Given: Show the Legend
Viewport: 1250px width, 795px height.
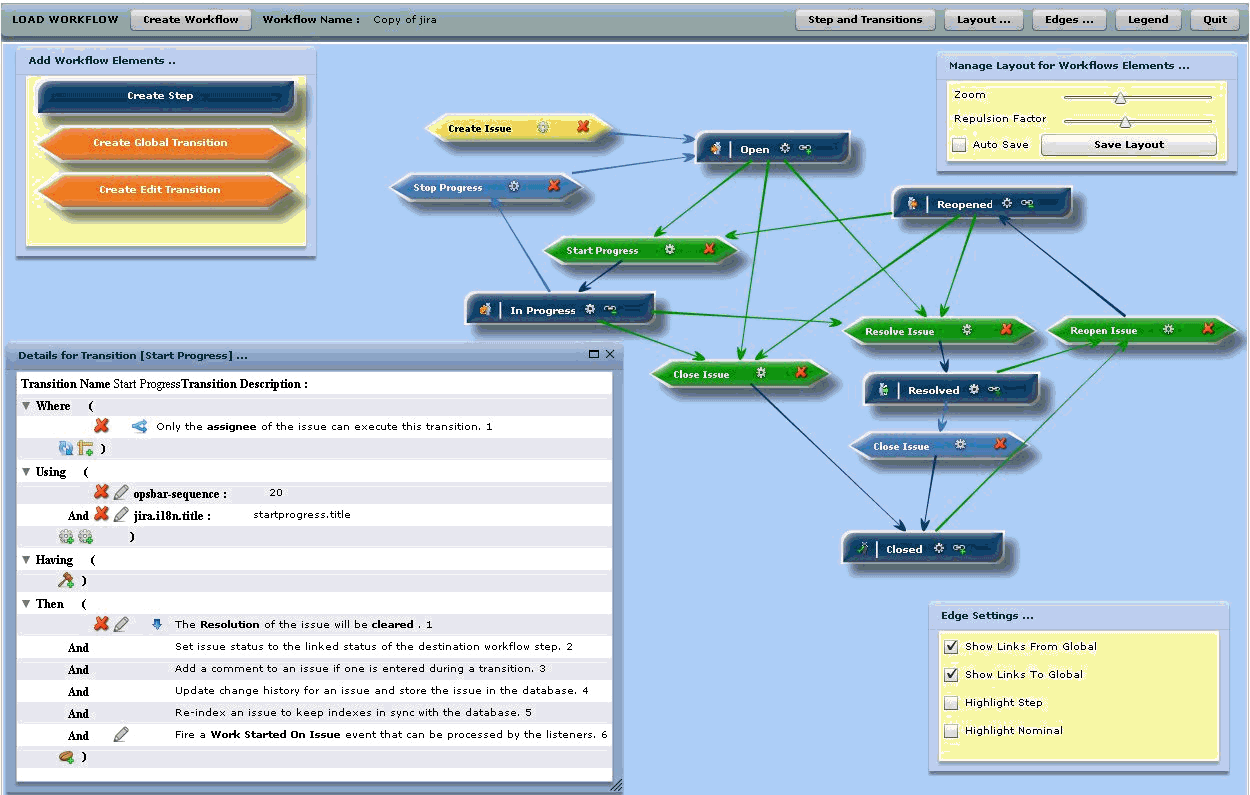Looking at the screenshot, I should coord(1148,19).
